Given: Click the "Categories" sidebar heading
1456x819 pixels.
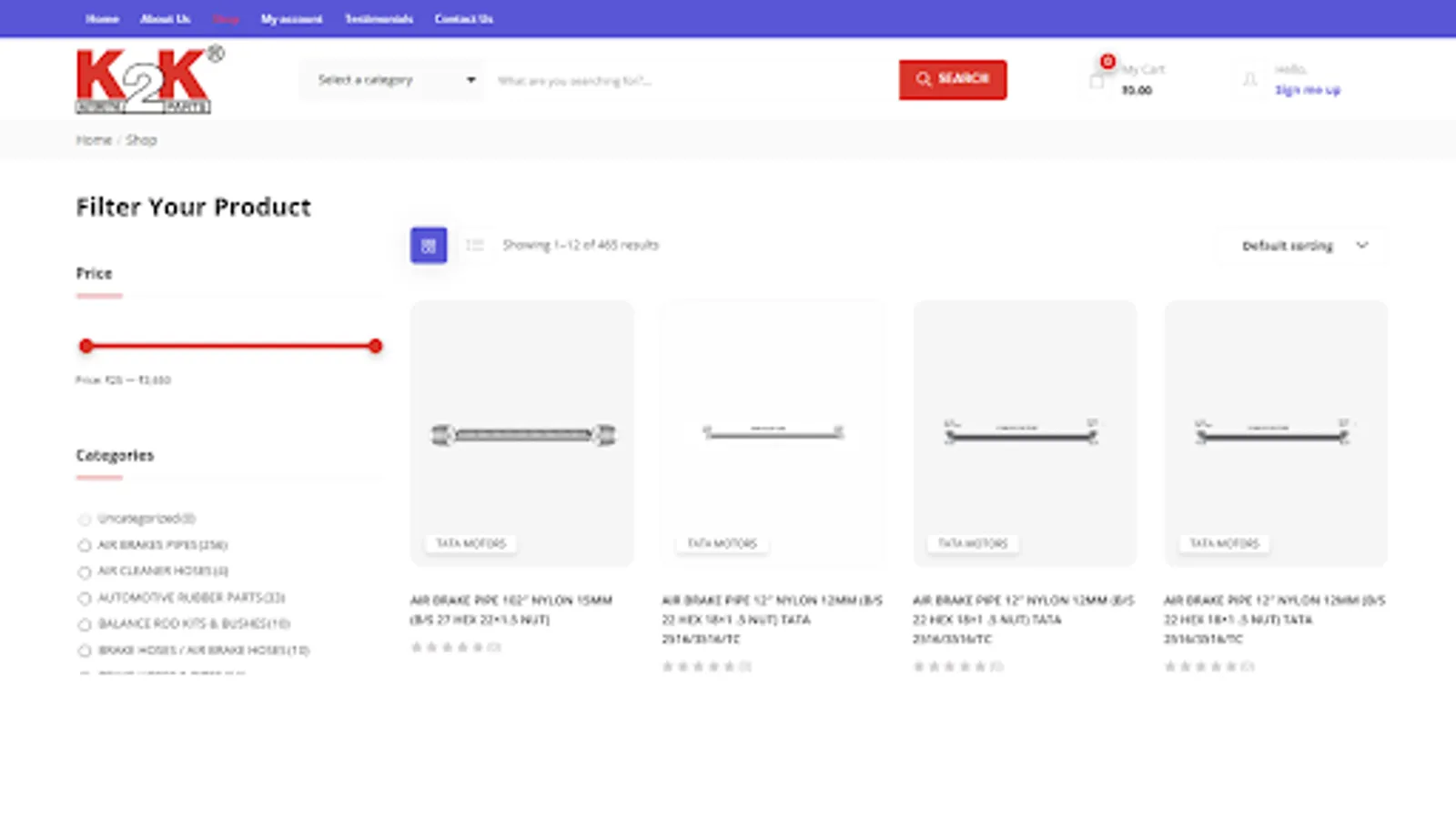Looking at the screenshot, I should pos(115,455).
